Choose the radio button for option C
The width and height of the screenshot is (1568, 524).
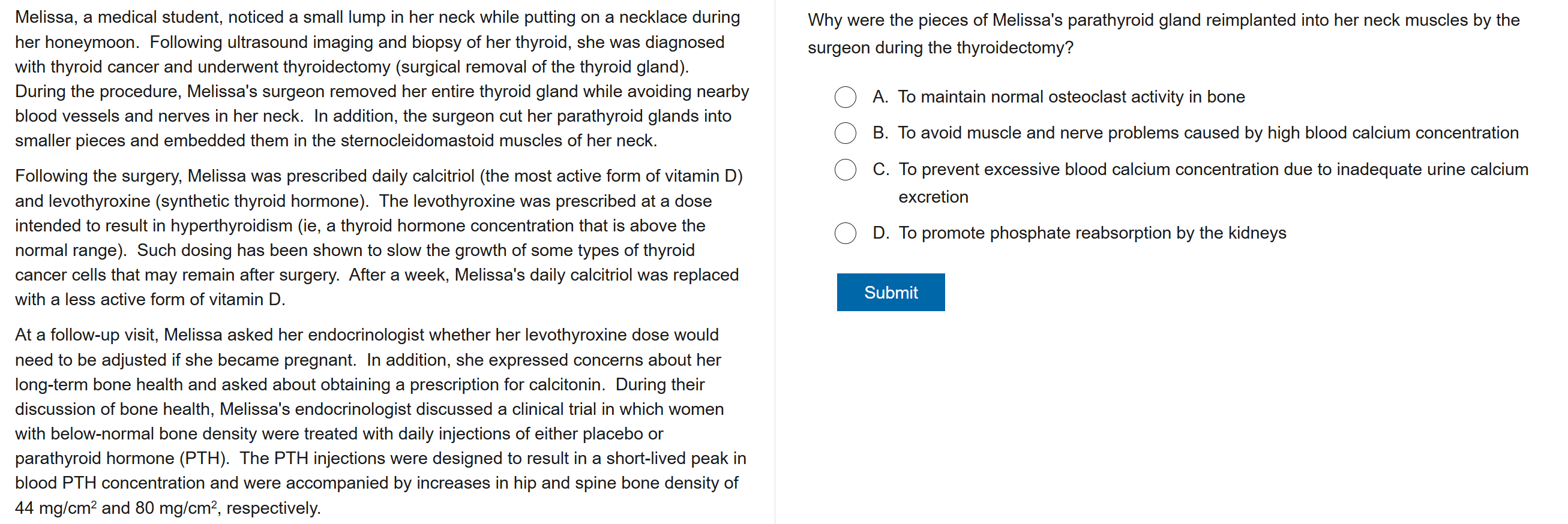coord(845,169)
